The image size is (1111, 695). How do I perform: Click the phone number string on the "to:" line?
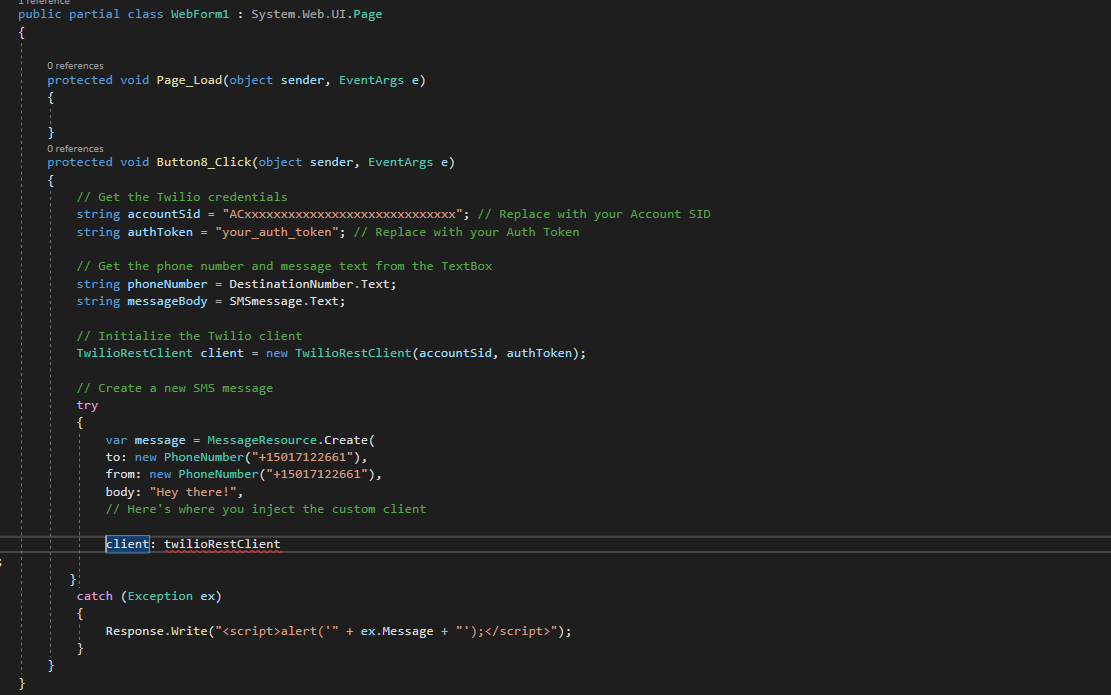click(x=303, y=457)
